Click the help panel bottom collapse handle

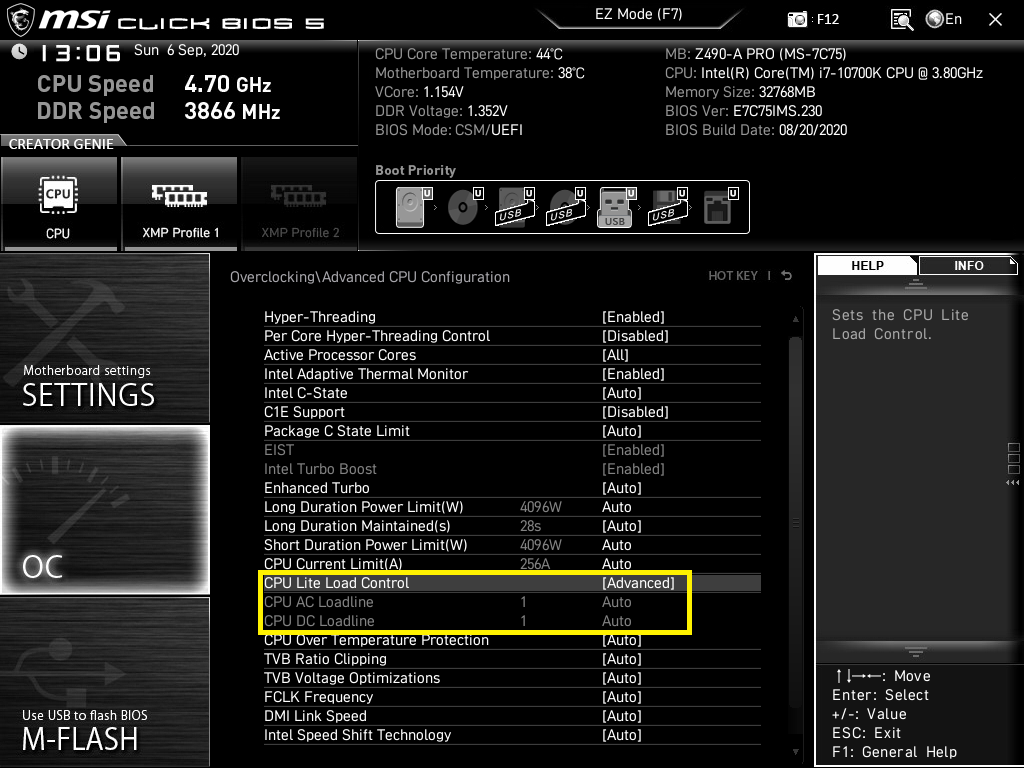pos(916,651)
